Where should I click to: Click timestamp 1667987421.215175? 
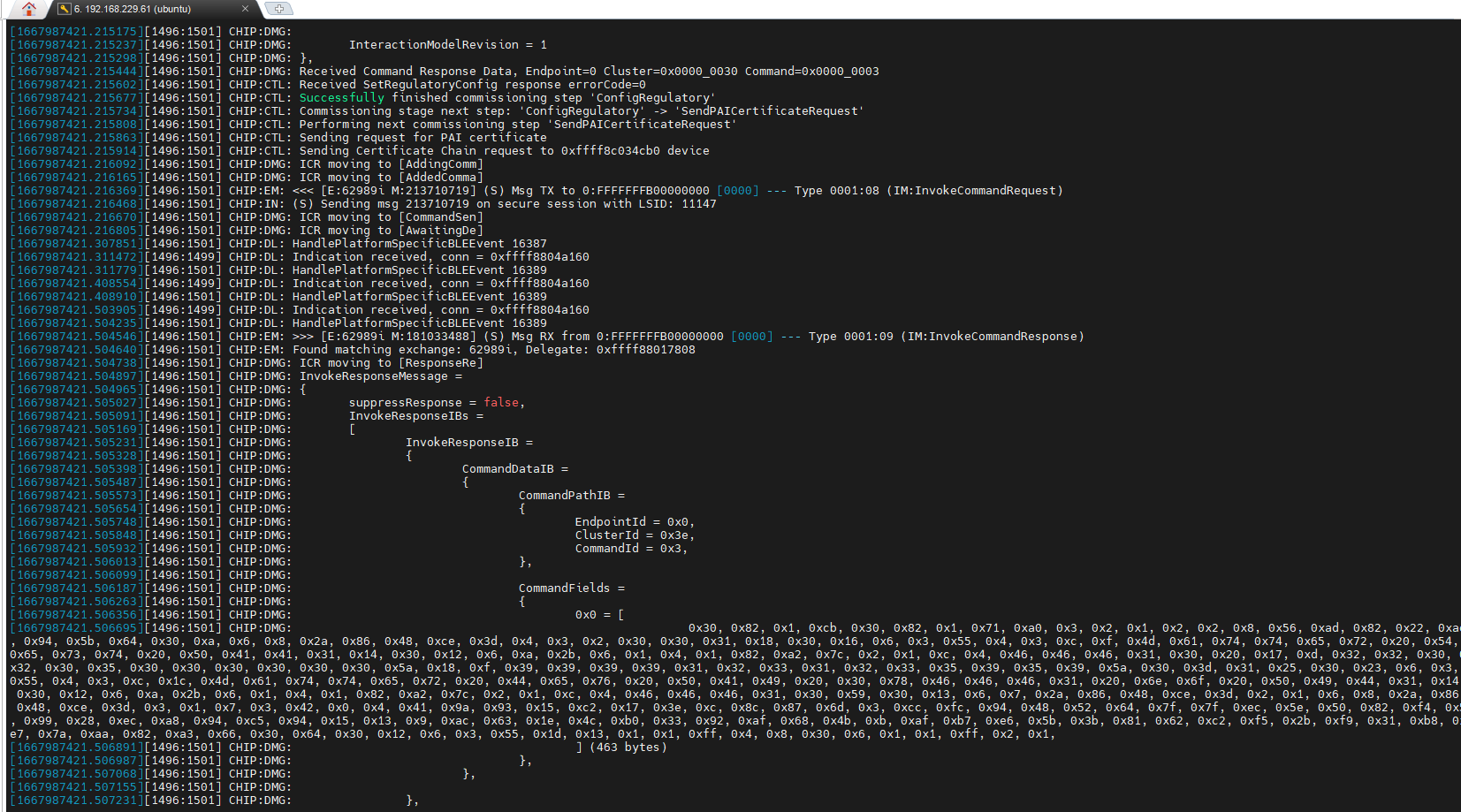pos(77,32)
